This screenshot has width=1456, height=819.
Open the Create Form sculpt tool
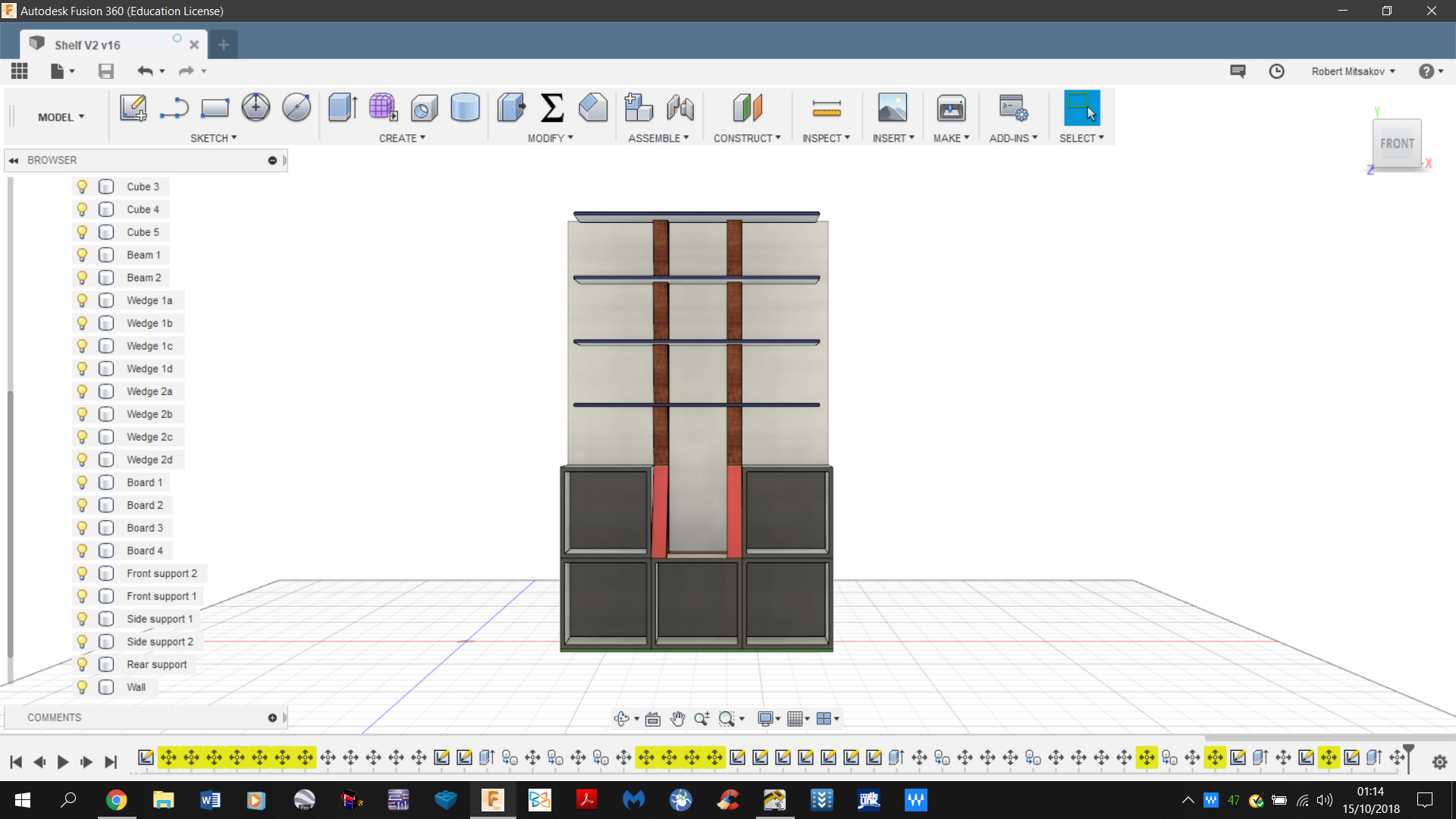[383, 108]
